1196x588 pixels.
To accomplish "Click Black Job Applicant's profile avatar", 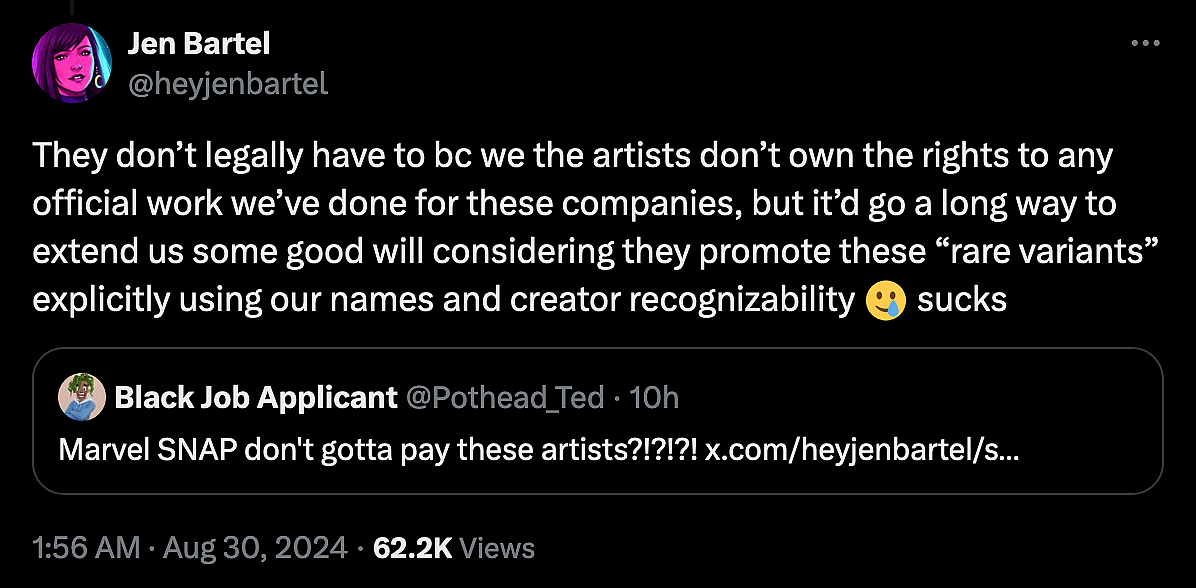I will [x=81, y=397].
